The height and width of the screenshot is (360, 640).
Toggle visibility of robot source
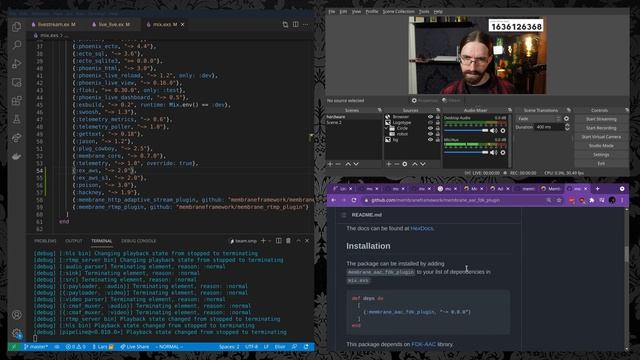click(430, 134)
